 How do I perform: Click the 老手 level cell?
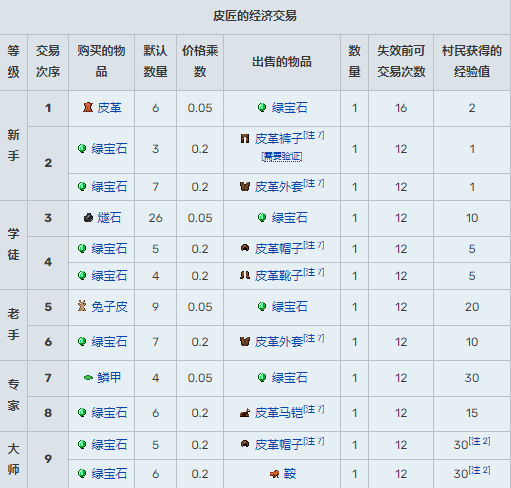14,324
